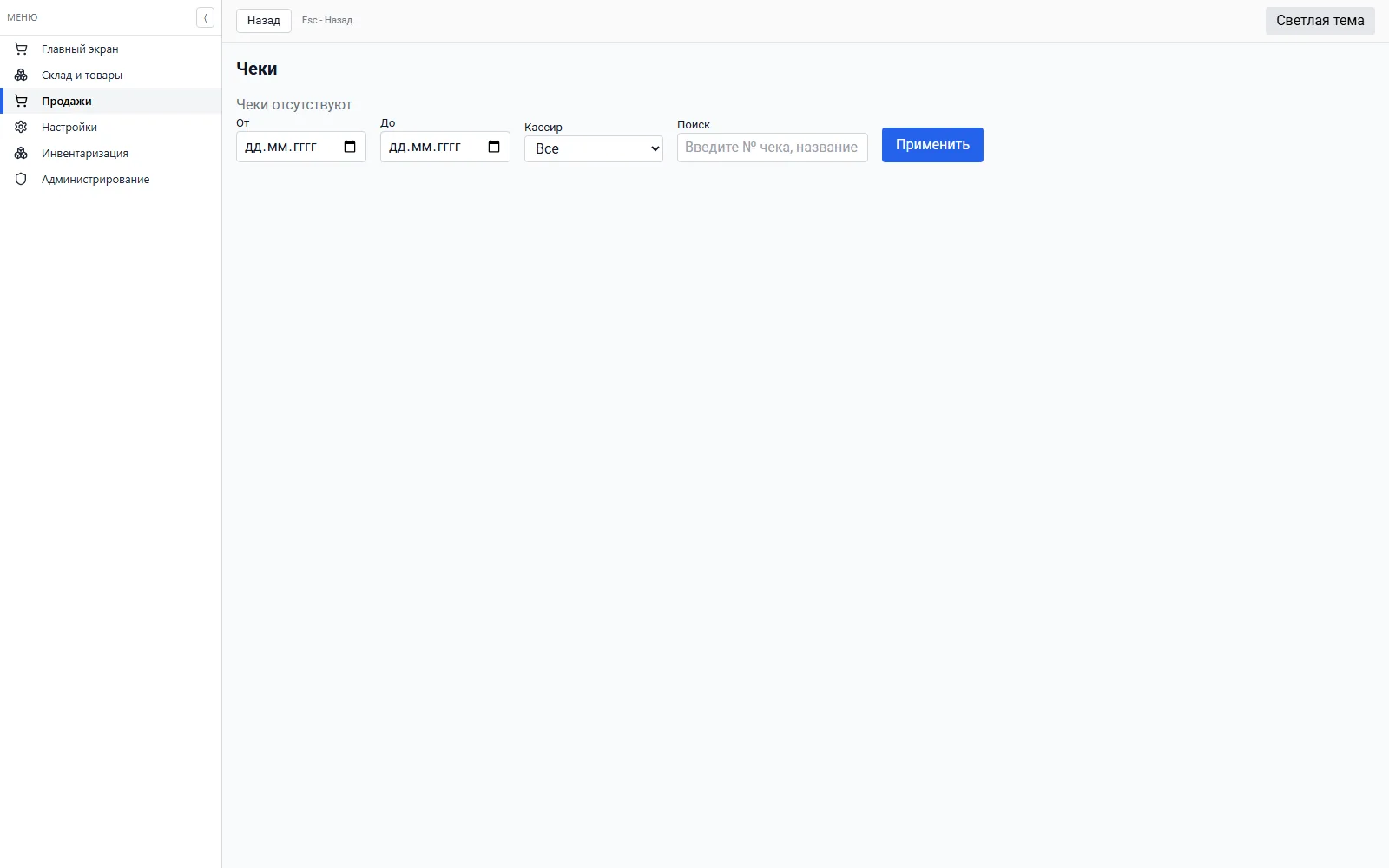Click the Чеки page heading
The image size is (1389, 868).
[257, 69]
